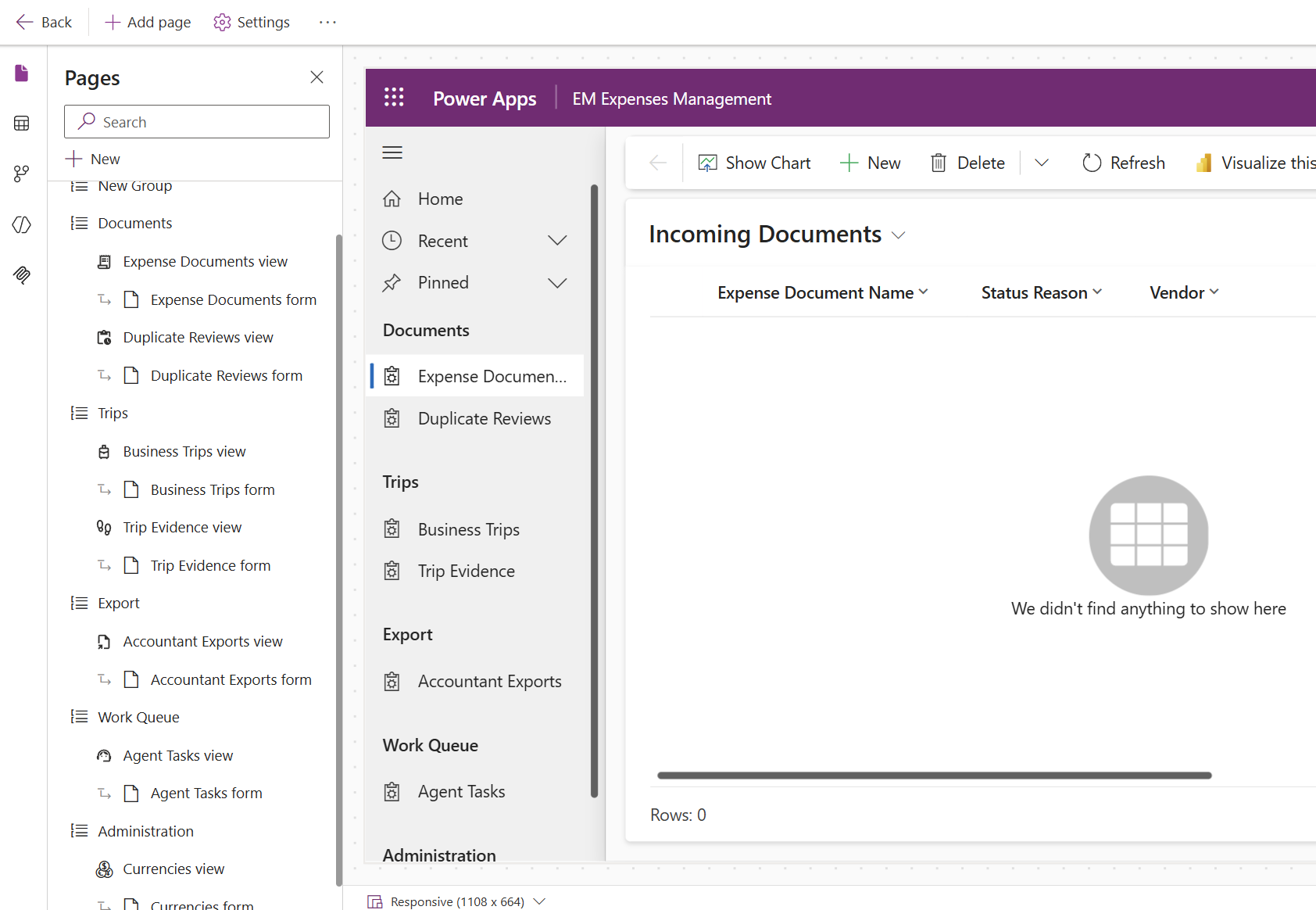Open Business Trips in app navigation
Viewport: 1316px width, 910px height.
[474, 529]
